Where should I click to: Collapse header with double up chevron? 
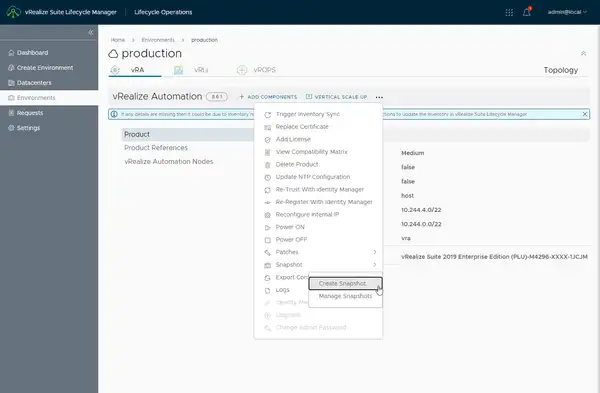(x=583, y=53)
